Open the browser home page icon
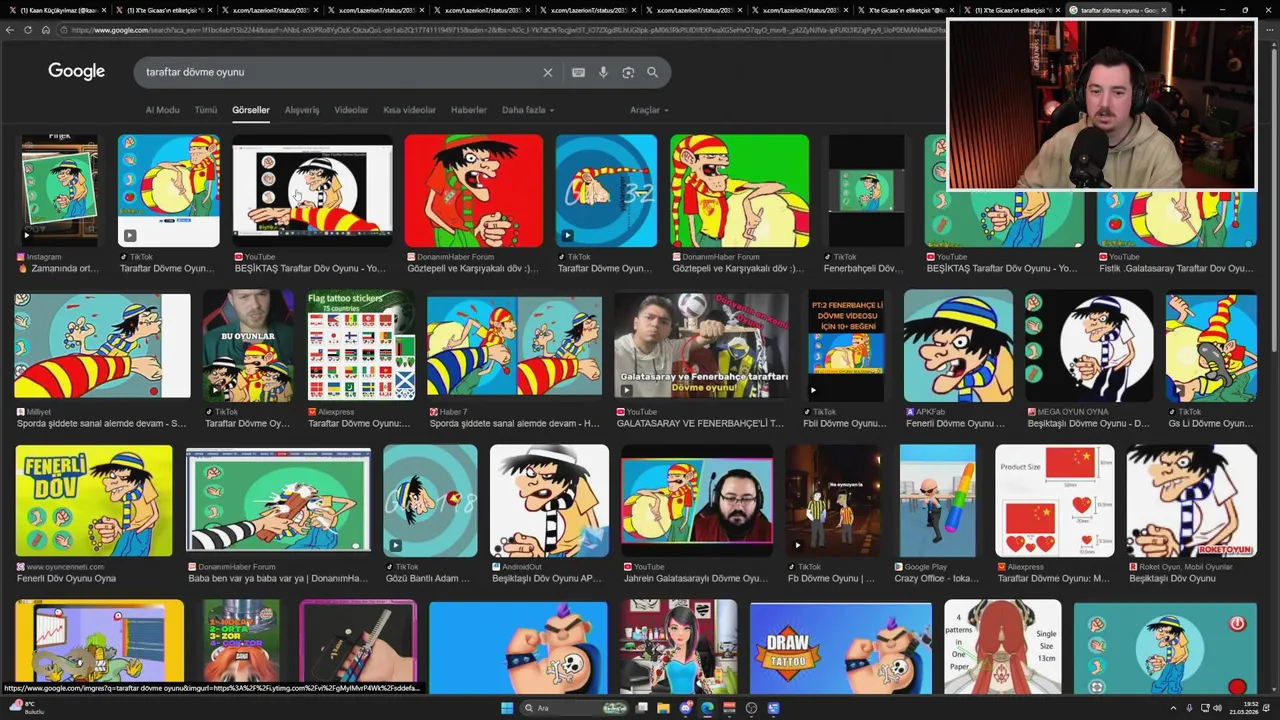 coord(46,30)
